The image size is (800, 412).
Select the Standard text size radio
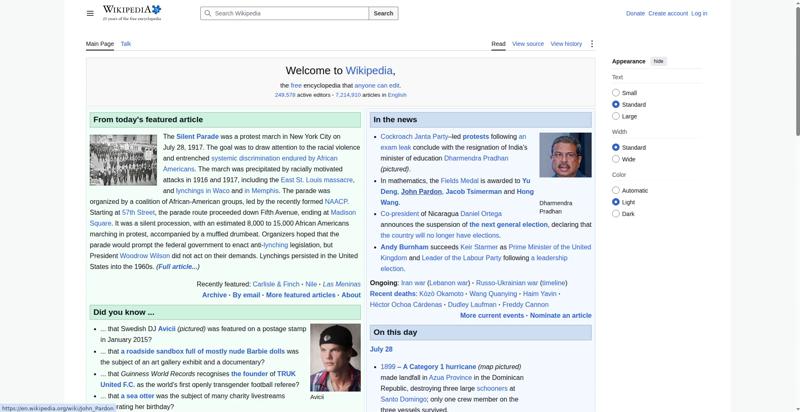coord(616,105)
